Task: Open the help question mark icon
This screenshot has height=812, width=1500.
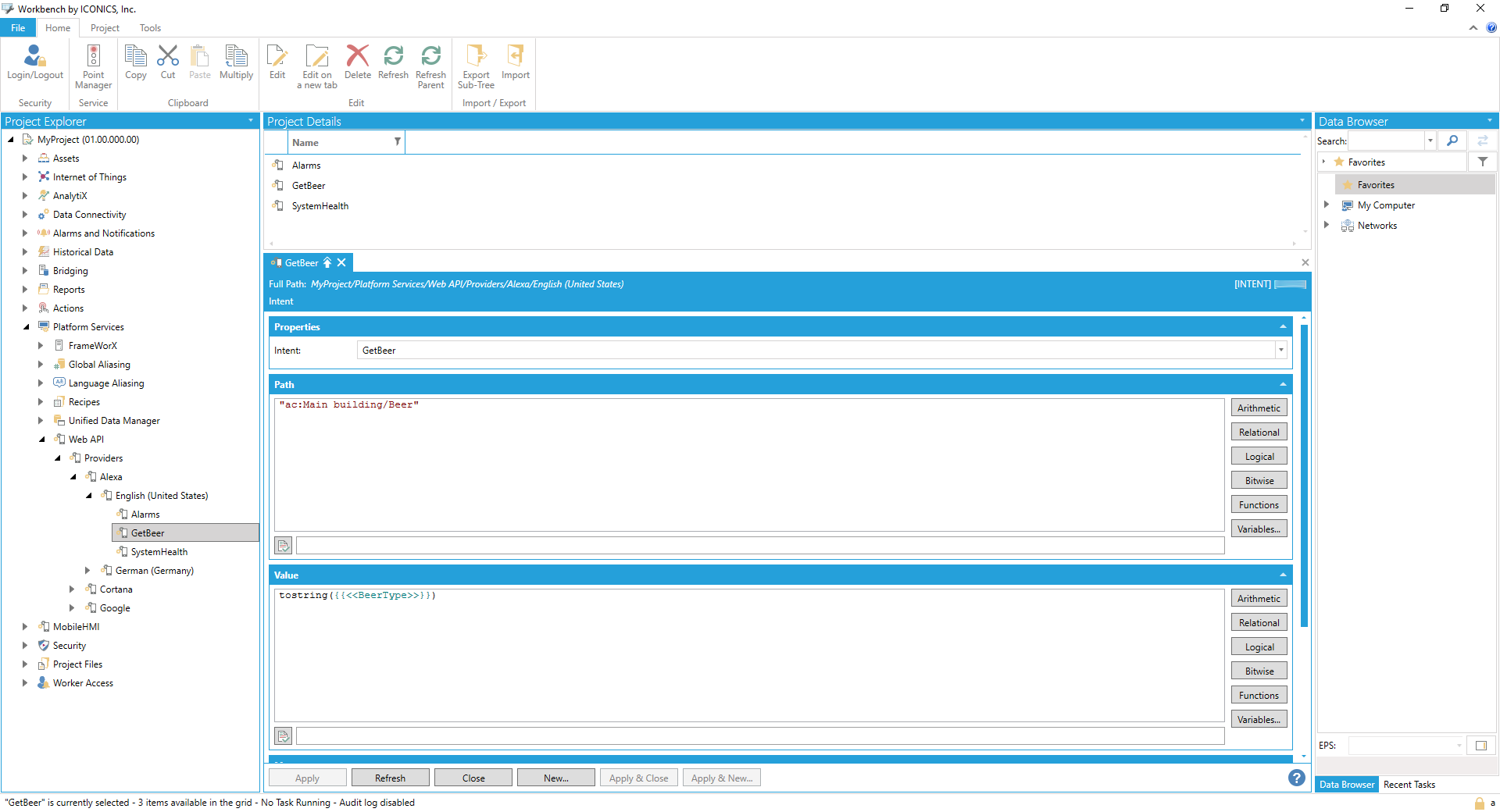Action: pos(1296,778)
